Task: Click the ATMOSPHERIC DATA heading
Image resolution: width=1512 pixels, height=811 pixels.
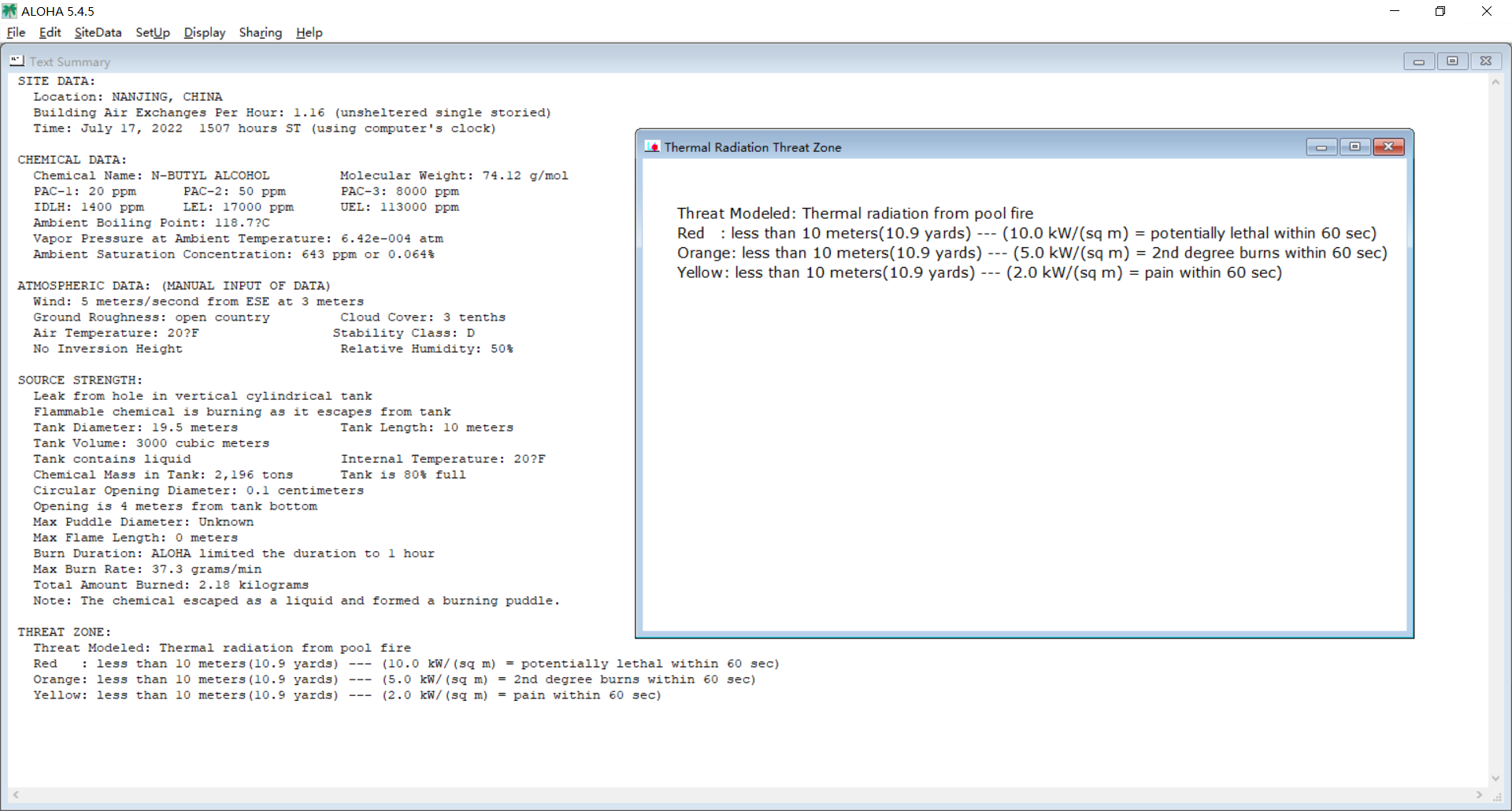Action: [174, 286]
